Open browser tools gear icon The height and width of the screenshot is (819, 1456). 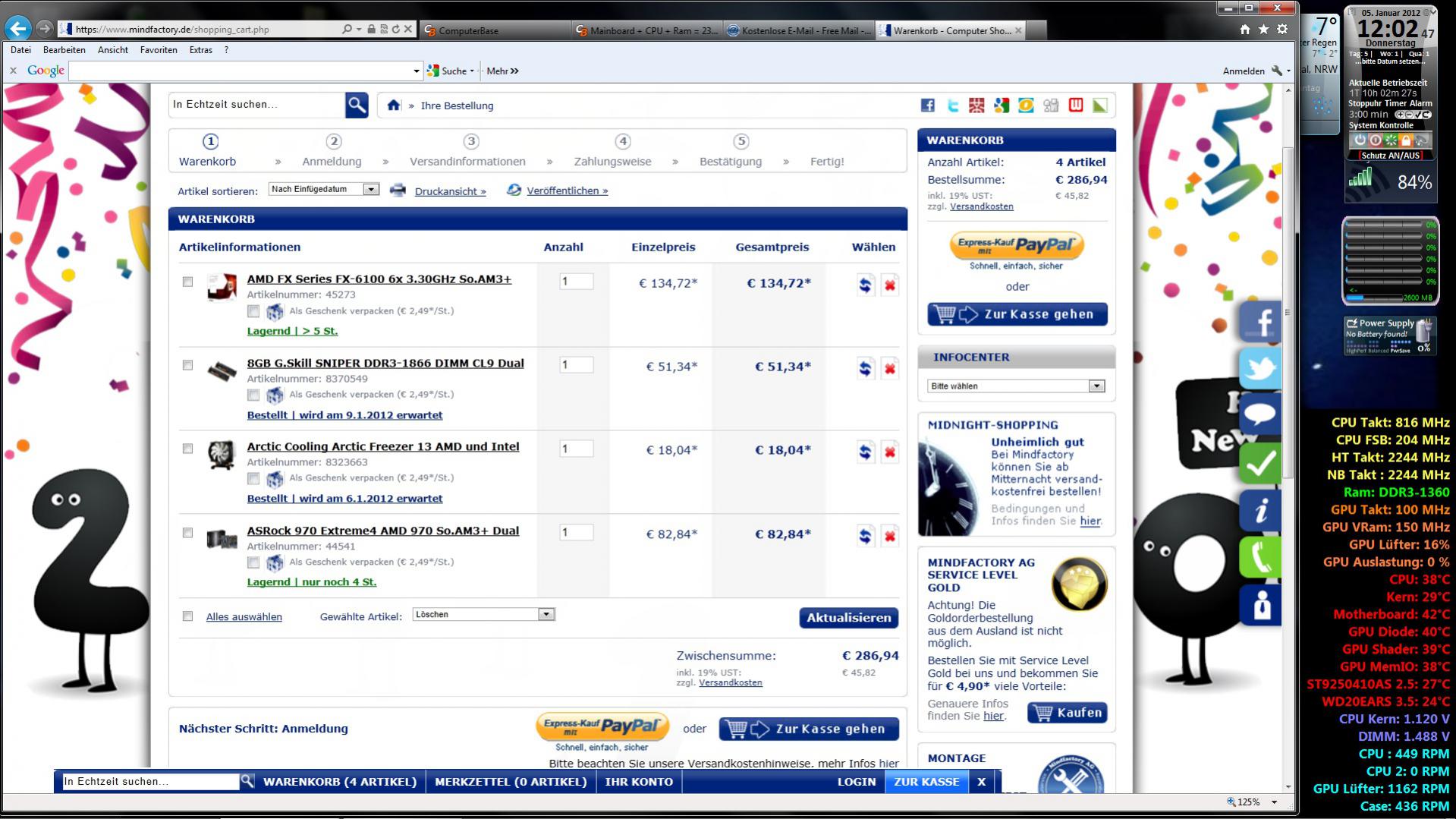tap(1282, 29)
